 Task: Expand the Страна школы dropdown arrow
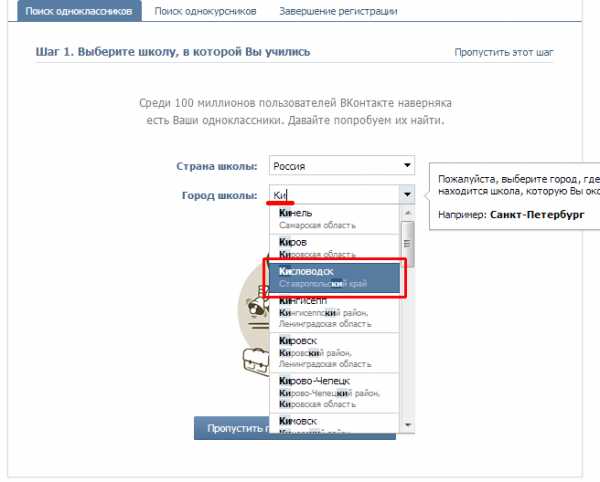(407, 165)
